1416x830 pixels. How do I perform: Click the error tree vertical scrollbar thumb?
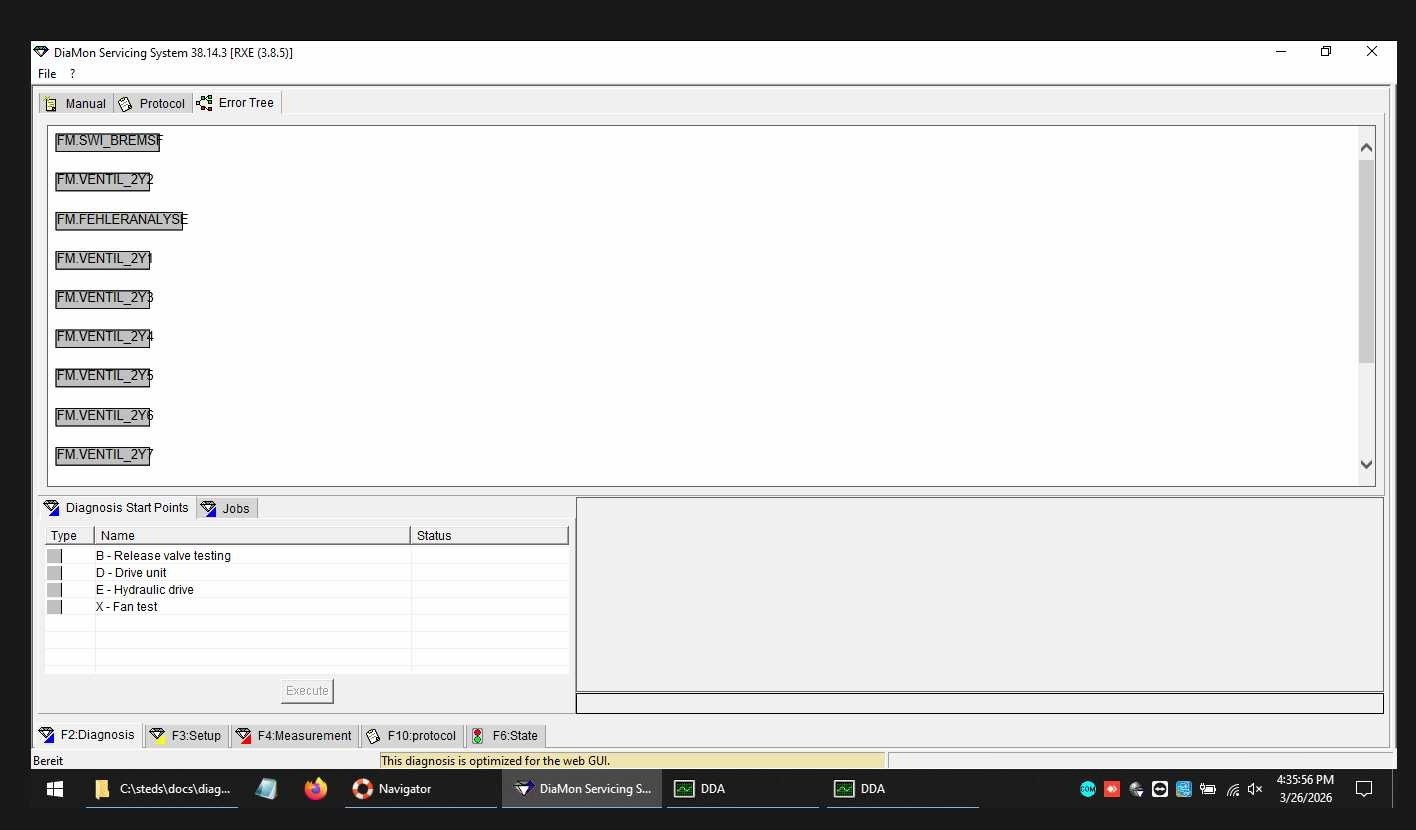(1367, 260)
